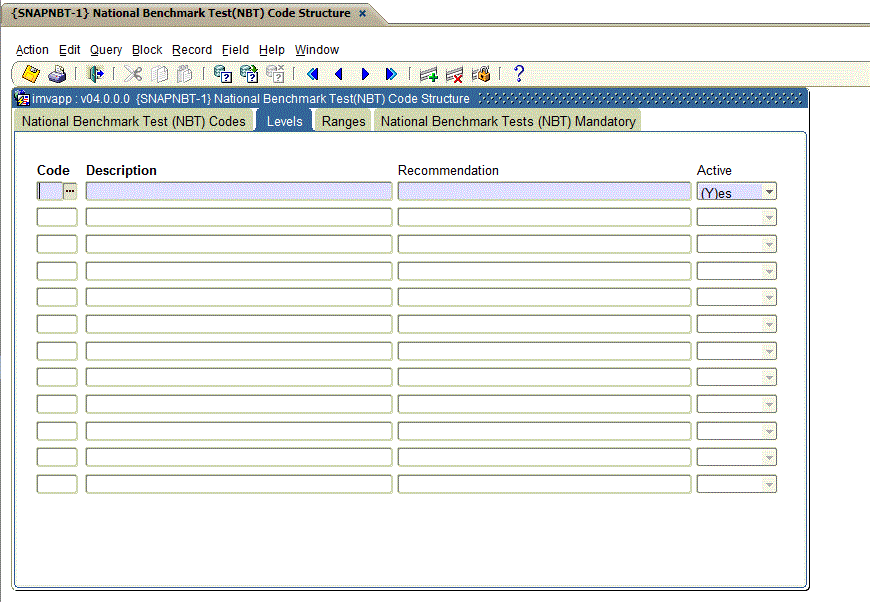Image resolution: width=870 pixels, height=602 pixels.
Task: Go to the first record
Action: [311, 73]
